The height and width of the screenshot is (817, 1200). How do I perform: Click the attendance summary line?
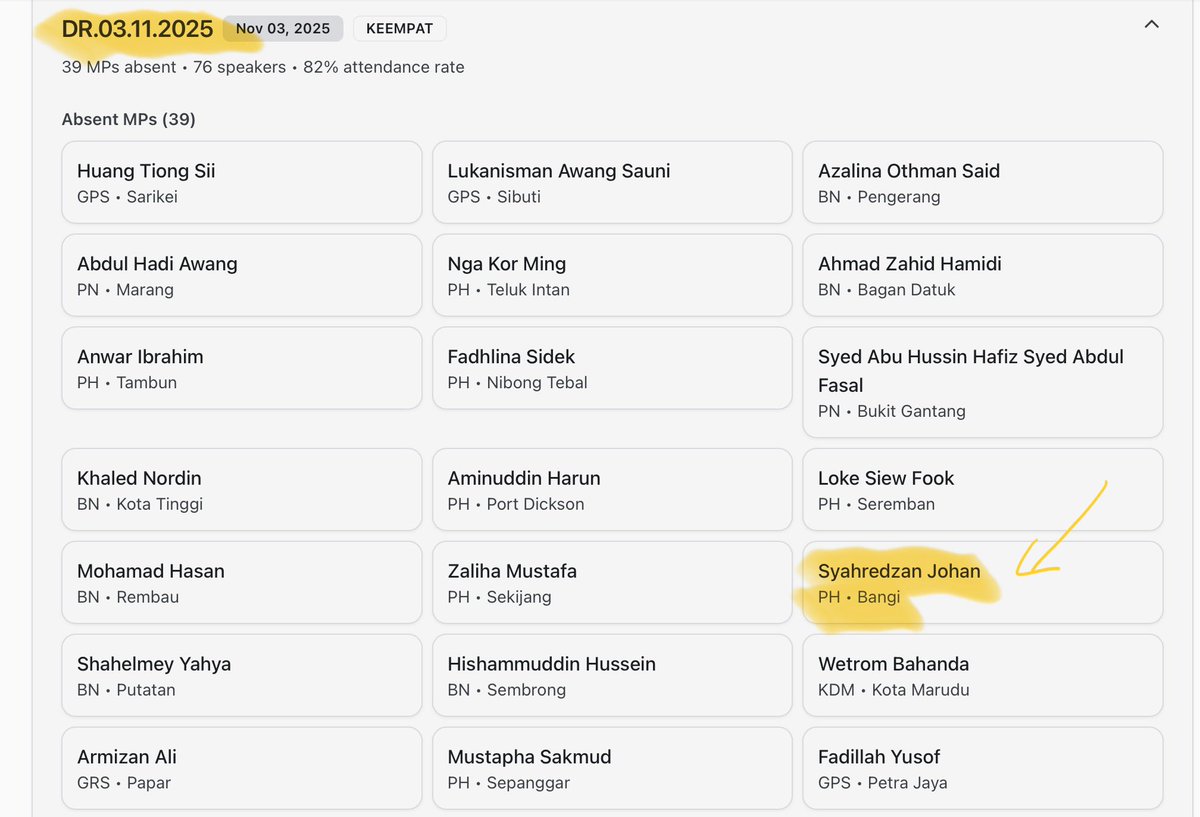pyautogui.click(x=263, y=67)
